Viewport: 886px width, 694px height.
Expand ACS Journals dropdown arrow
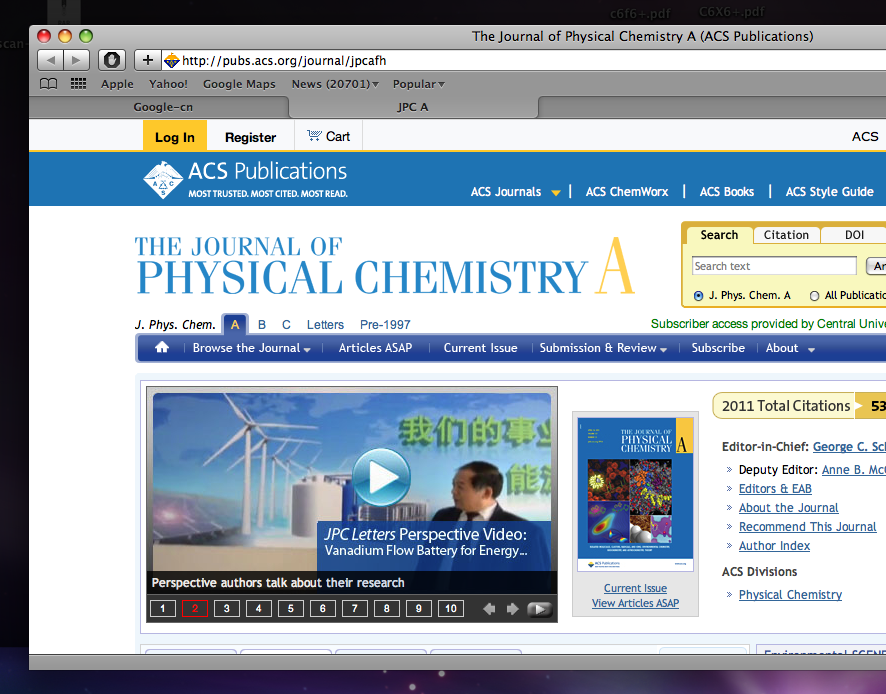[556, 193]
